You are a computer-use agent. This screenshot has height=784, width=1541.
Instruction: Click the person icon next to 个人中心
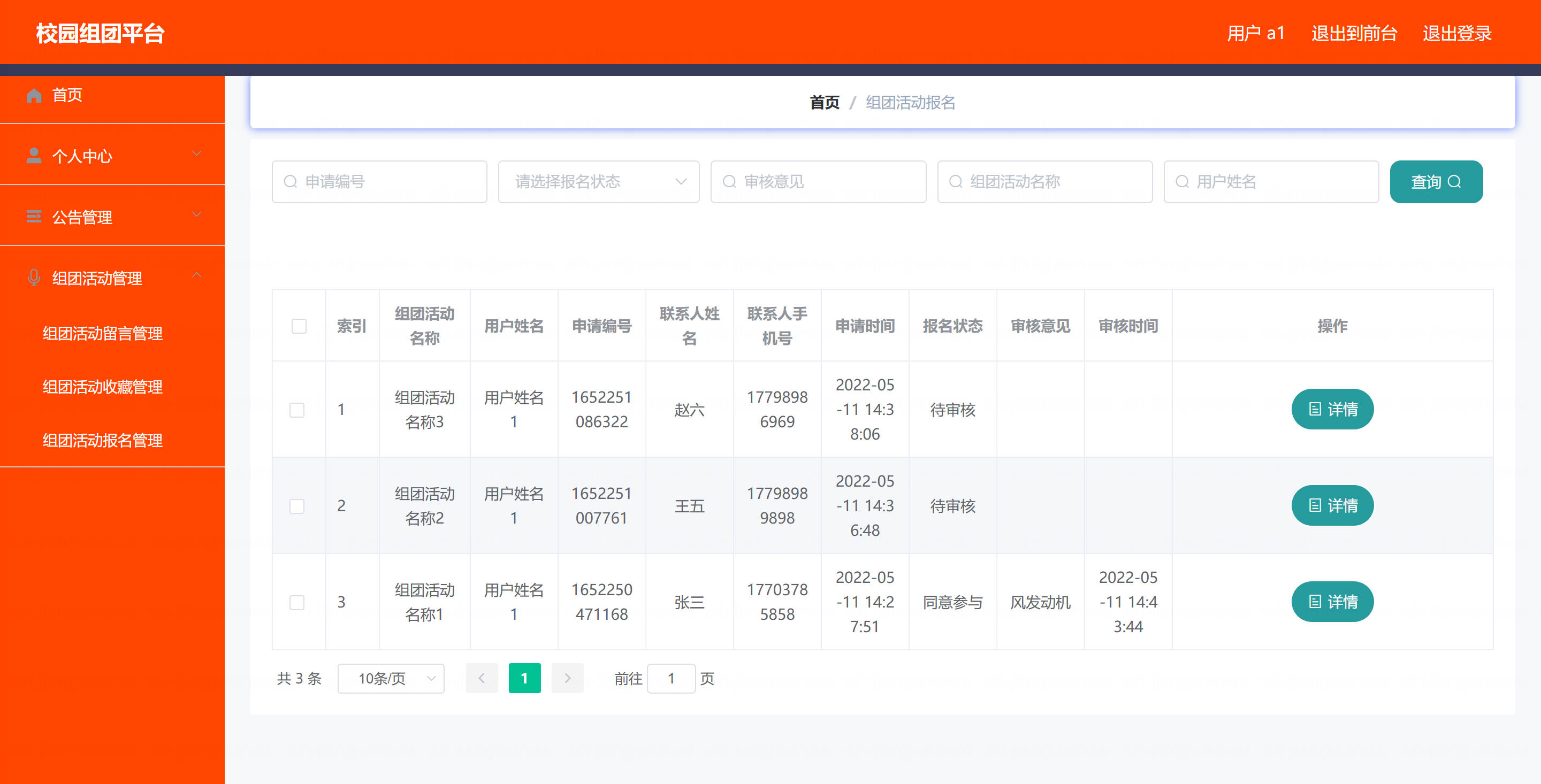34,156
